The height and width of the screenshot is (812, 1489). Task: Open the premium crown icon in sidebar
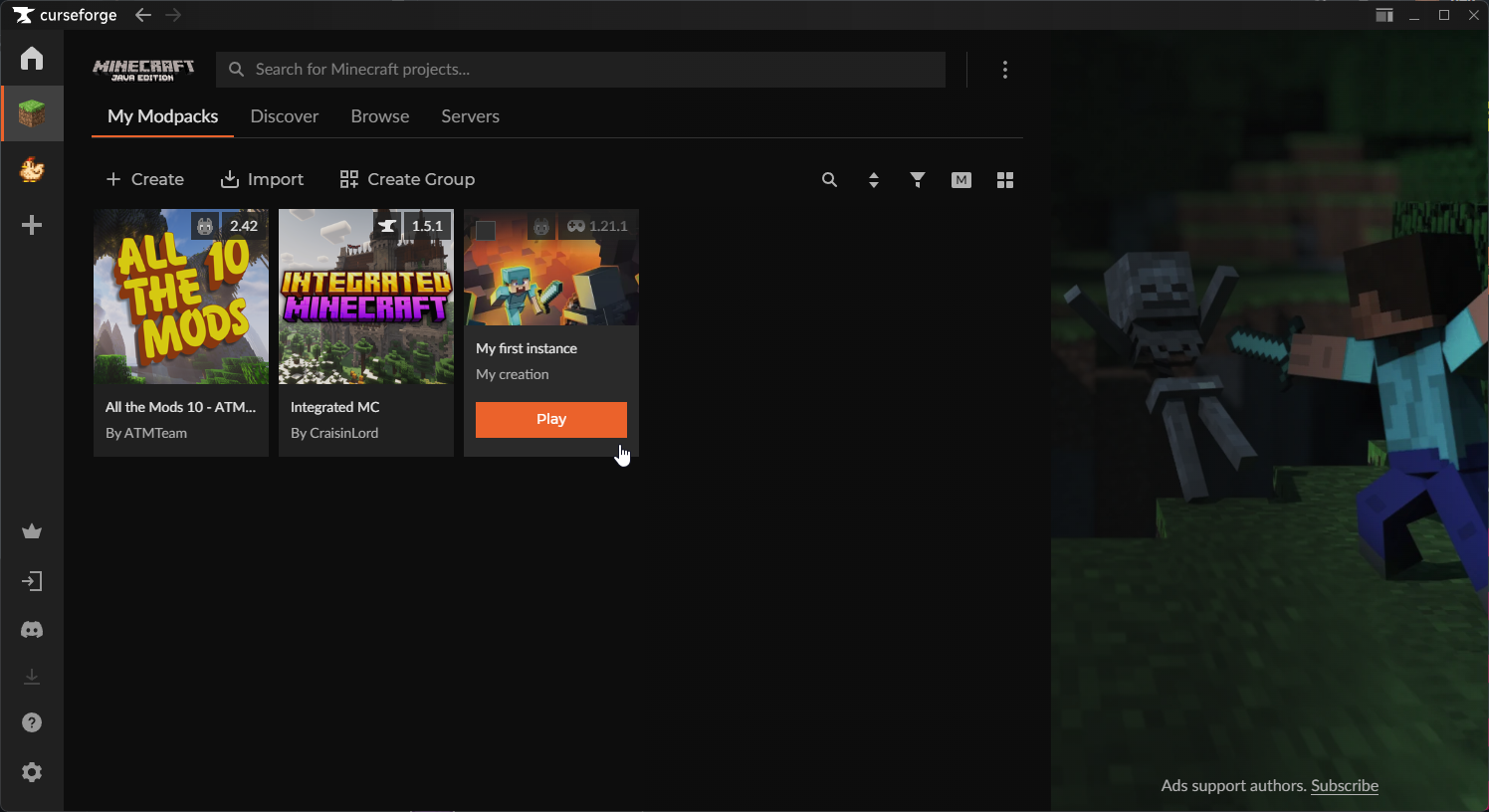pos(32,531)
